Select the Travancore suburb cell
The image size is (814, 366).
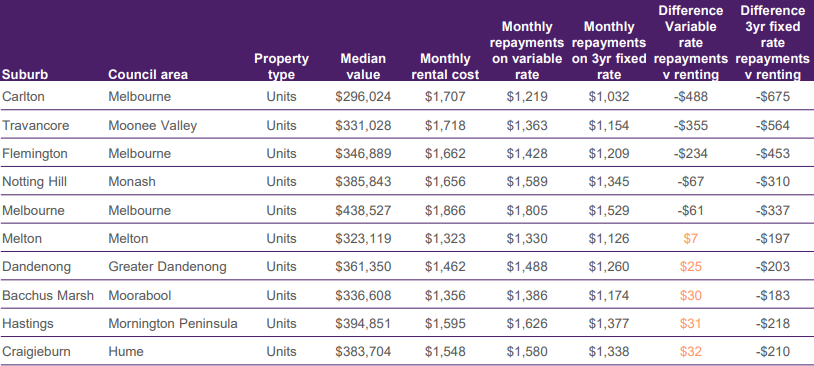coord(36,126)
